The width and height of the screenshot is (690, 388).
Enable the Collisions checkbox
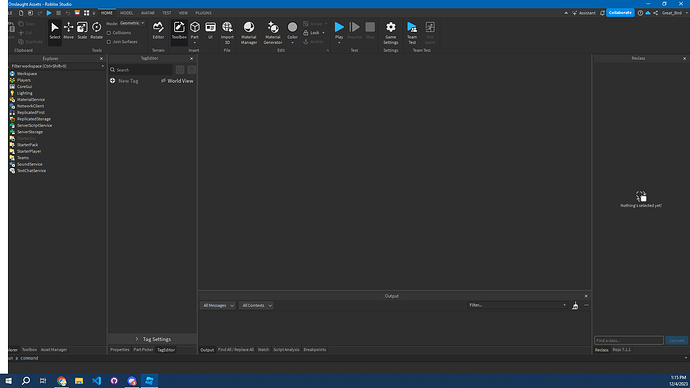coord(109,33)
